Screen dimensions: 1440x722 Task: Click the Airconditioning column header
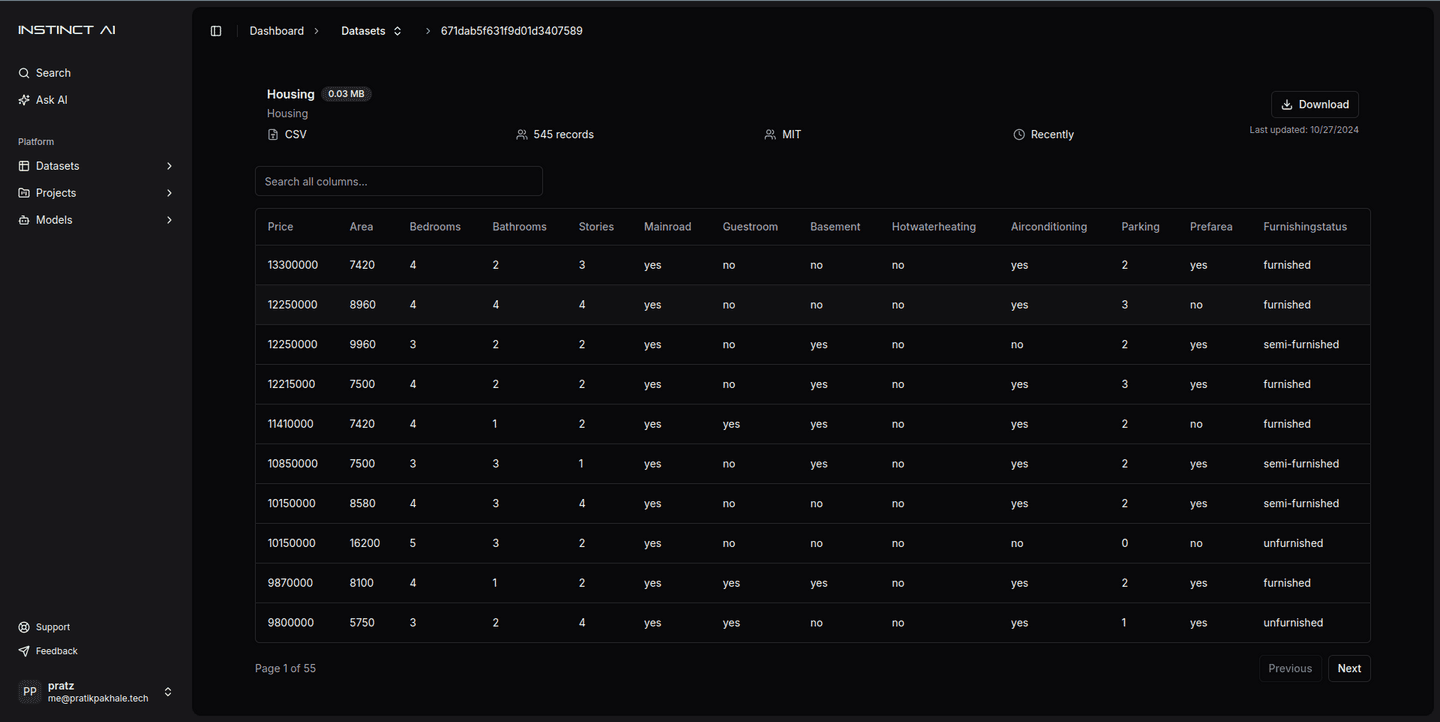(1049, 227)
